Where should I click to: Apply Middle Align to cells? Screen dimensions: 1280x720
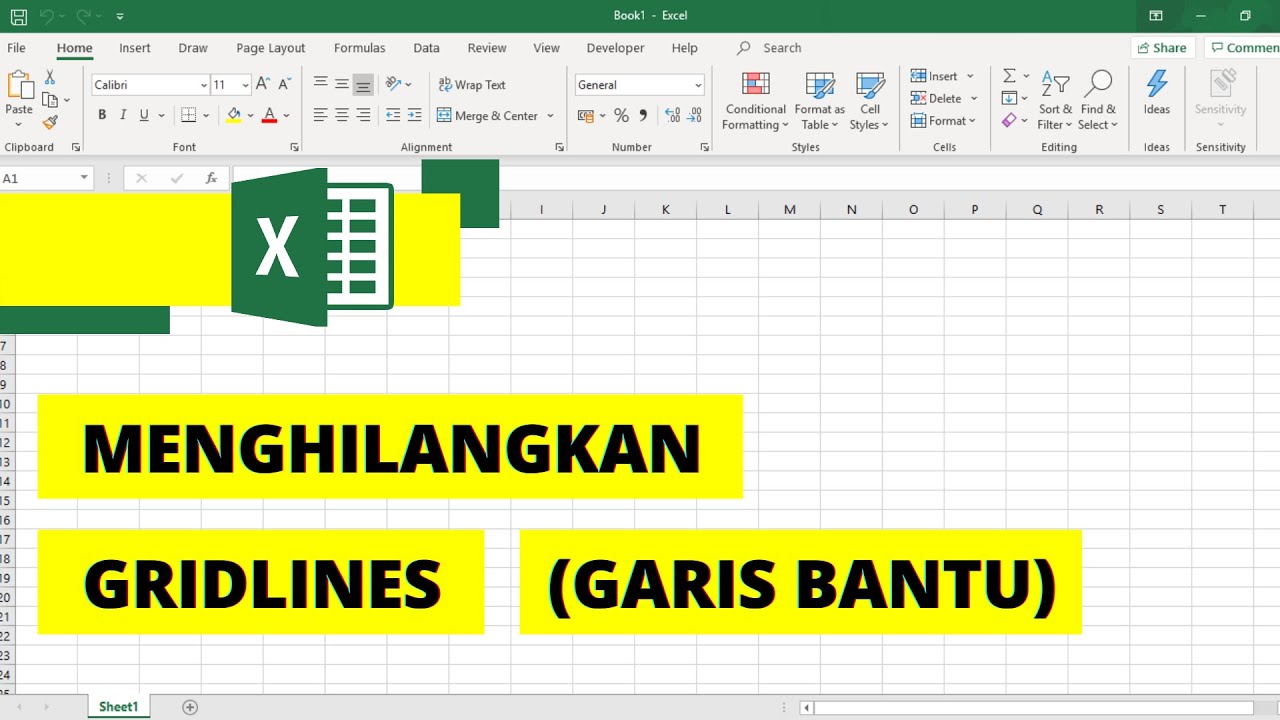click(342, 85)
